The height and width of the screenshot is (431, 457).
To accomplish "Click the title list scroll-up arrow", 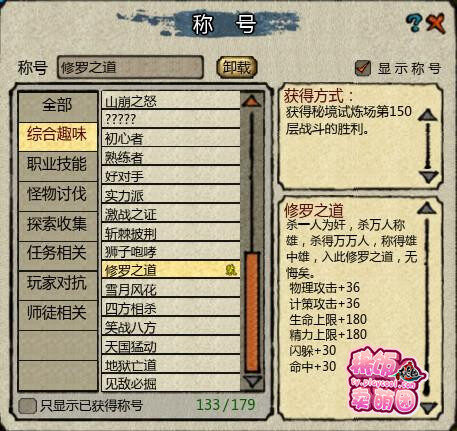I will (251, 100).
